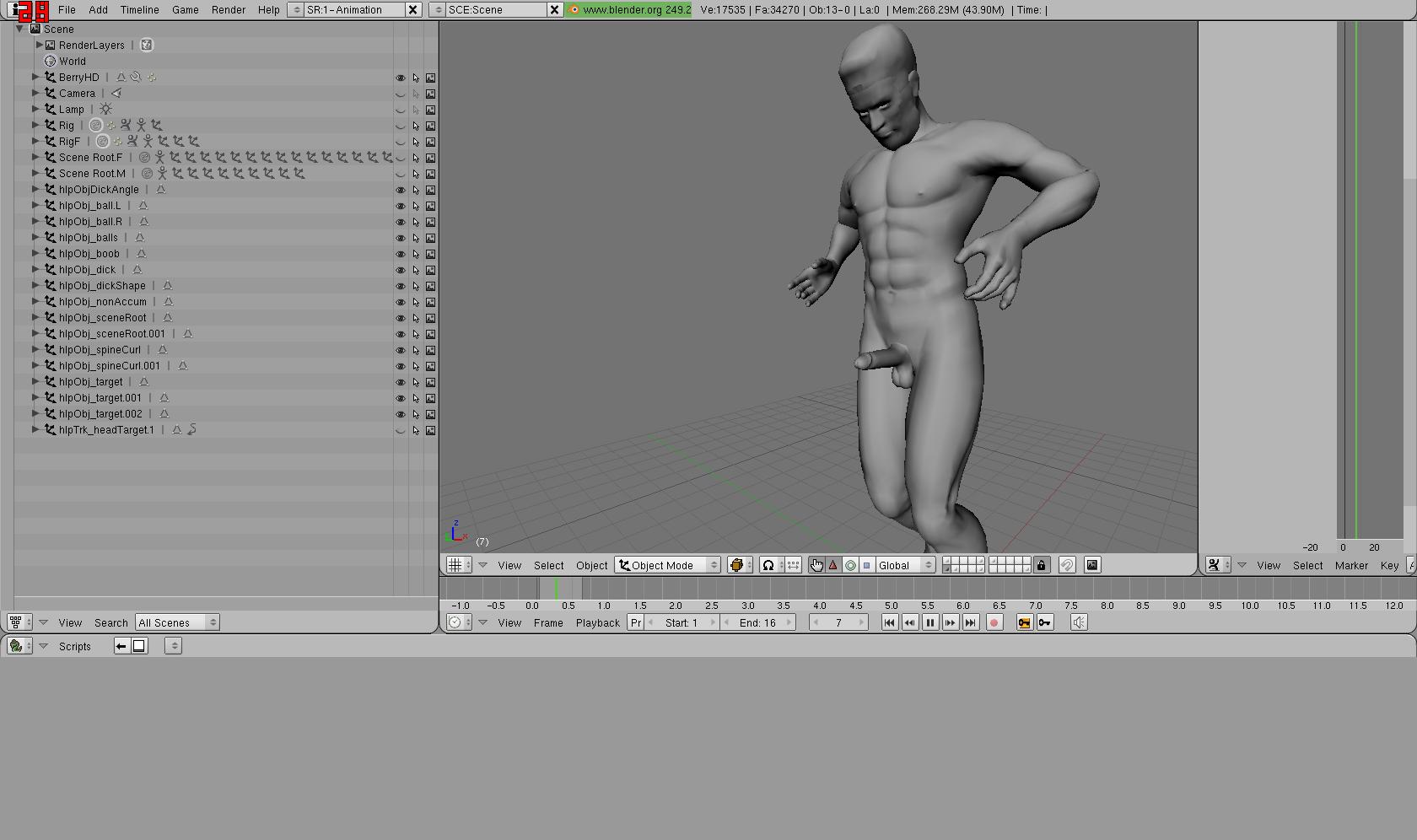The height and width of the screenshot is (840, 1417).
Task: Click the insert keyframe key icon
Action: (x=1024, y=622)
